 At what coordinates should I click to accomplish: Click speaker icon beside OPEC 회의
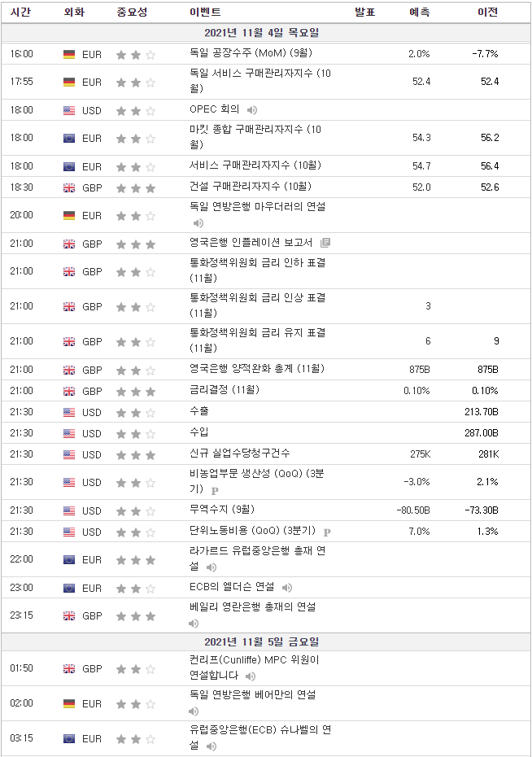252,111
